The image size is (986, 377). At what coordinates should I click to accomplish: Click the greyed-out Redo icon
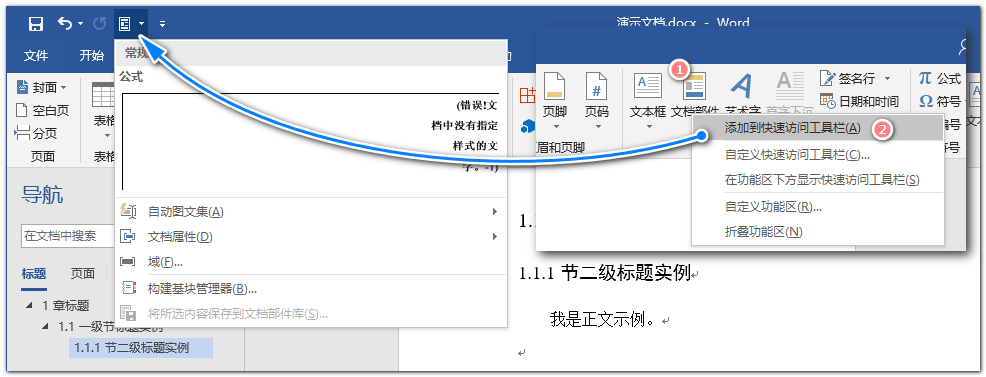pos(99,24)
